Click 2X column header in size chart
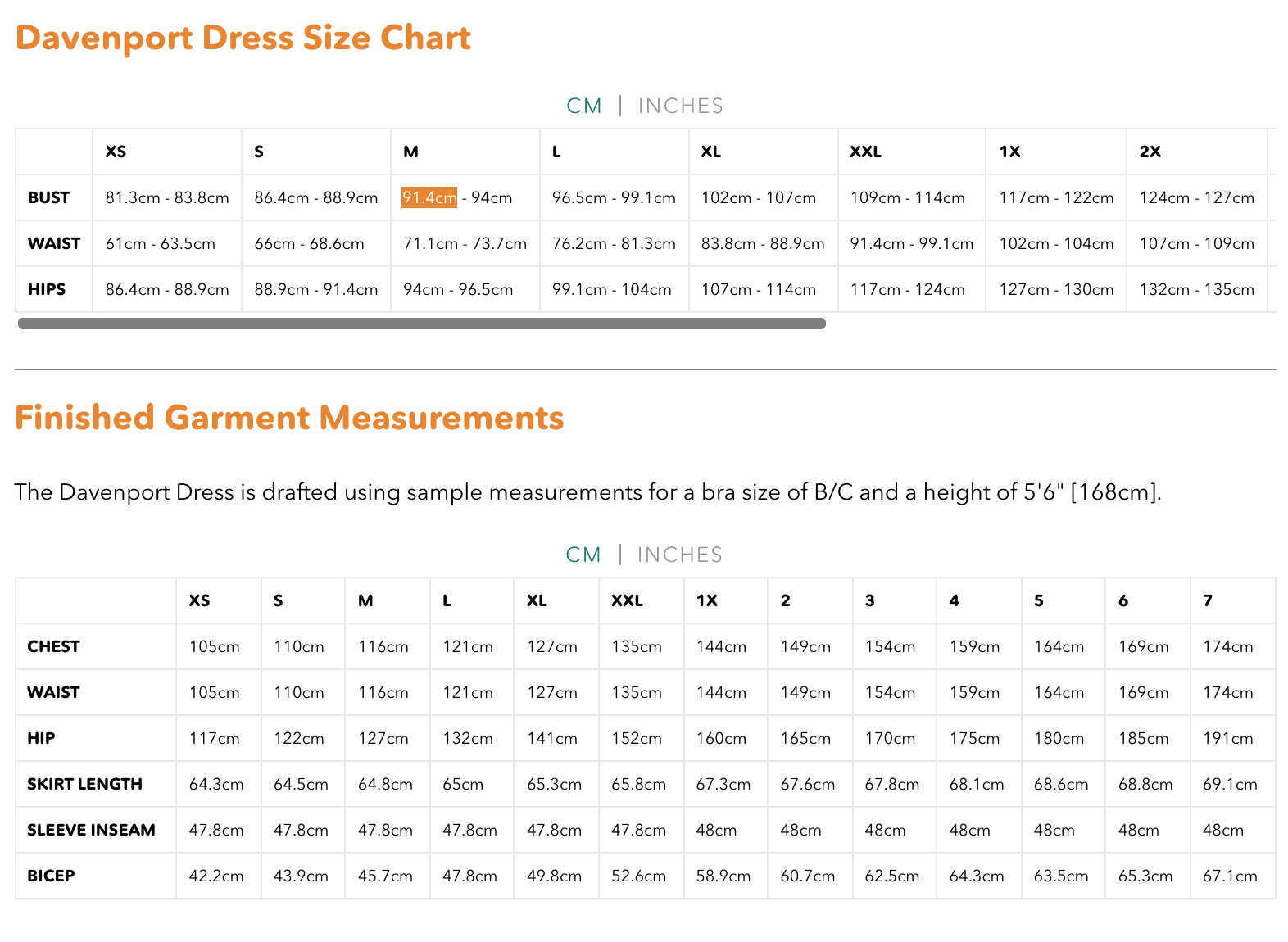The image size is (1288, 942). coord(1150,152)
